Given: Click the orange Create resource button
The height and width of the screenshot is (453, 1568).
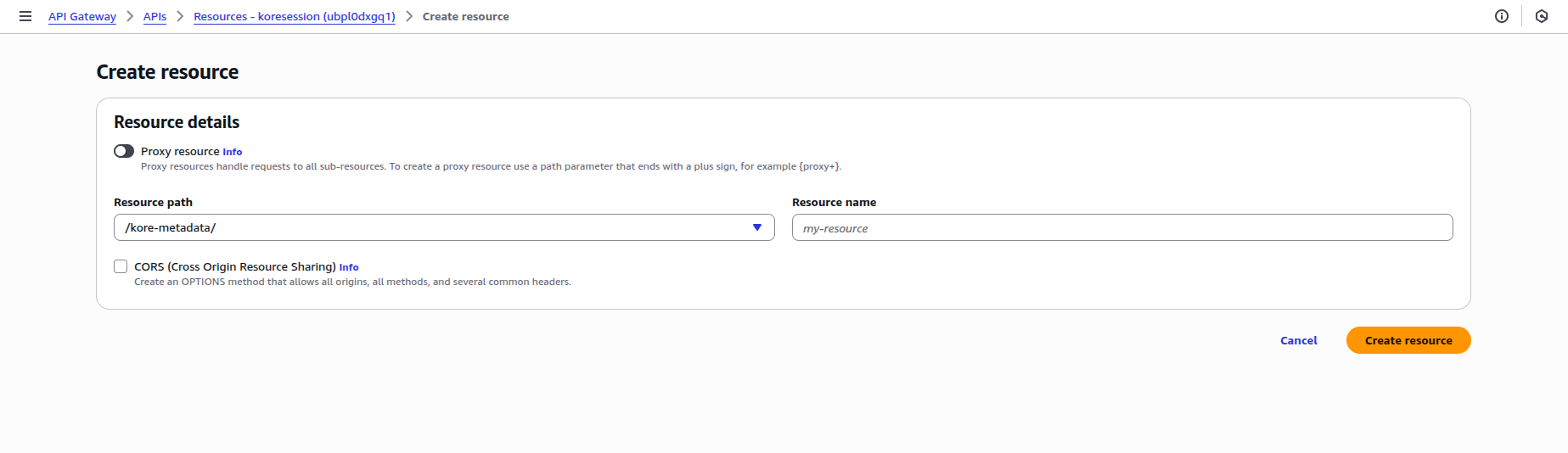Looking at the screenshot, I should coord(1408,340).
